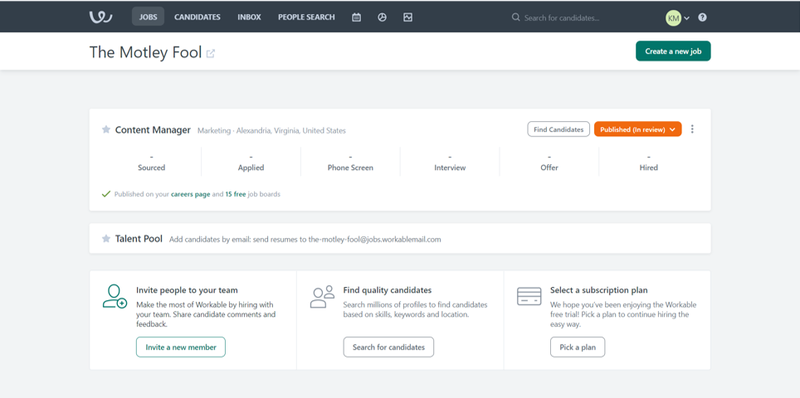Open the Published (In review) dropdown

[x=638, y=129]
